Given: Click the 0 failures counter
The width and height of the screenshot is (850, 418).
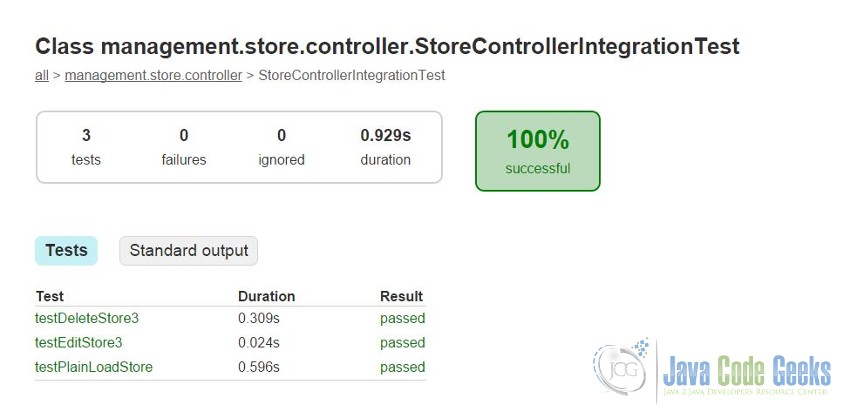Looking at the screenshot, I should coord(184,147).
